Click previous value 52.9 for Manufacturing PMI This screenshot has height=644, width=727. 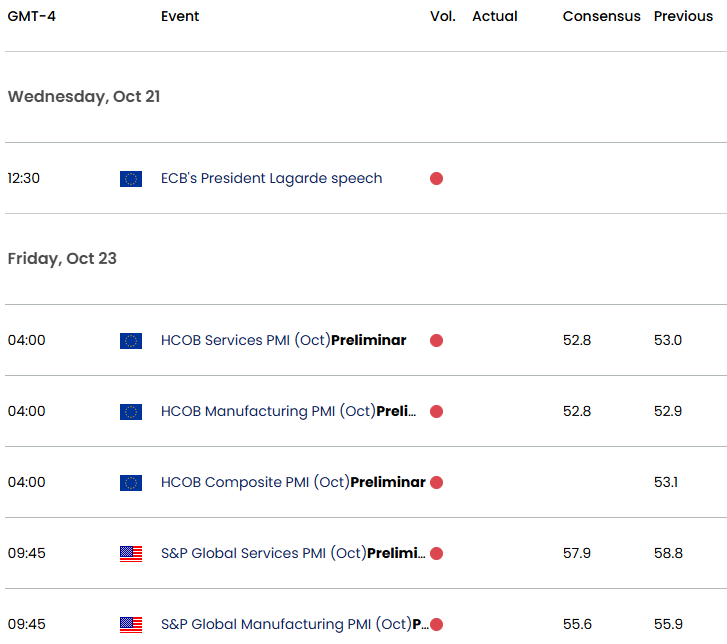[x=668, y=411]
